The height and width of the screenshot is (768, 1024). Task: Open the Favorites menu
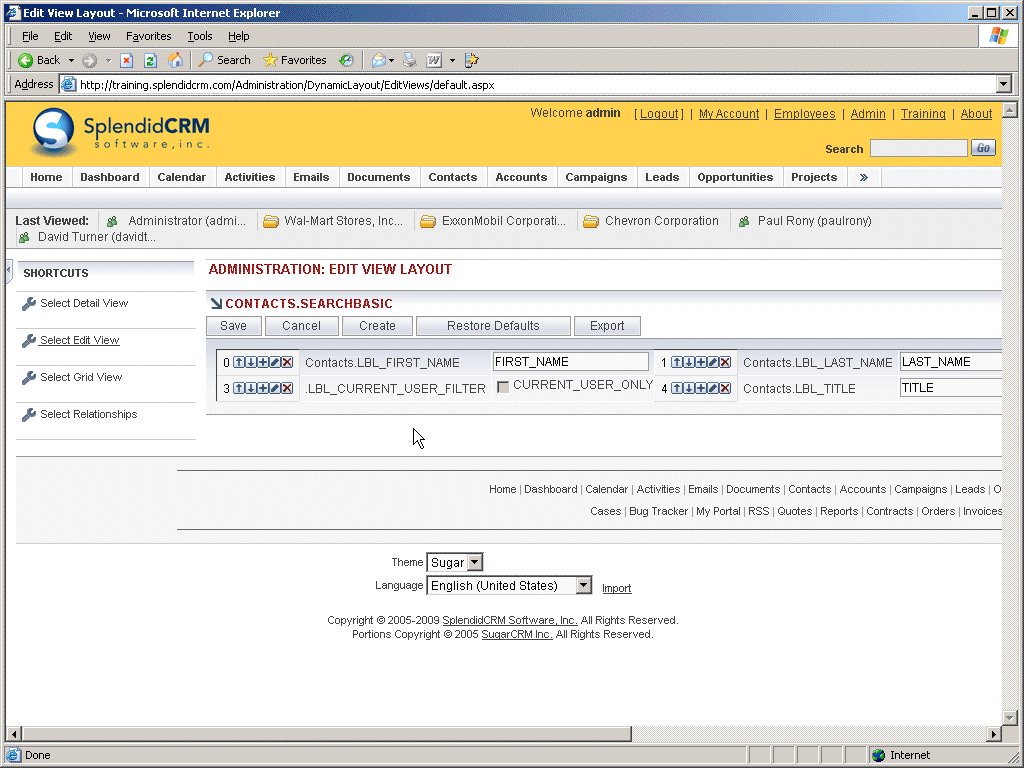pos(148,36)
